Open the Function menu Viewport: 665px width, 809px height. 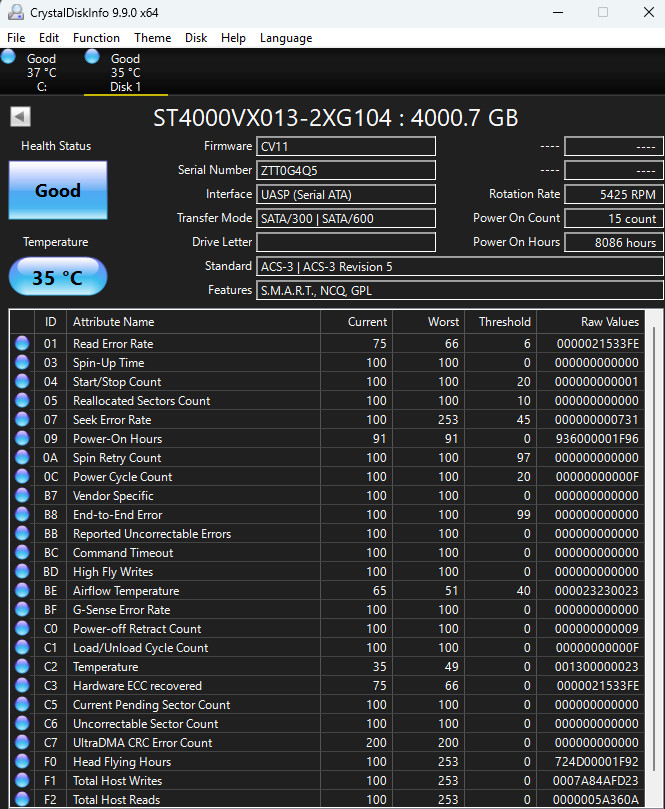coord(96,38)
